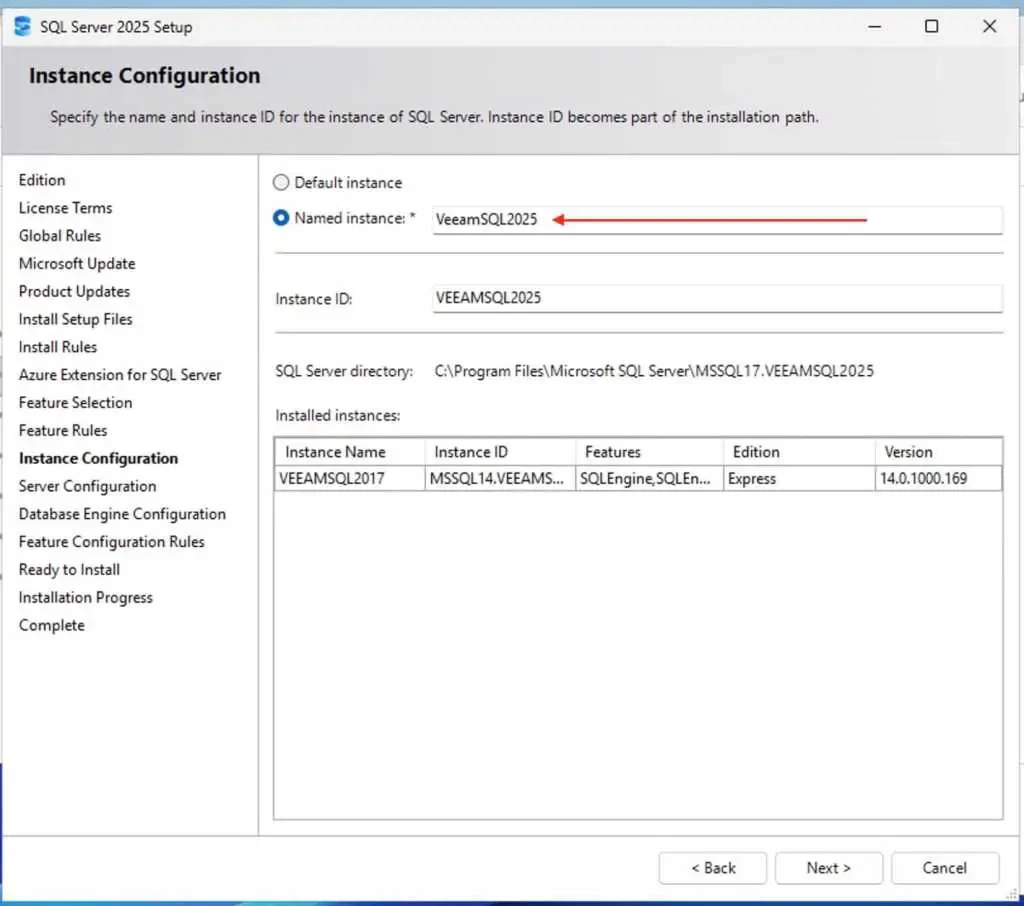The width and height of the screenshot is (1024, 906).
Task: Click the Named instance text field
Action: coord(716,220)
